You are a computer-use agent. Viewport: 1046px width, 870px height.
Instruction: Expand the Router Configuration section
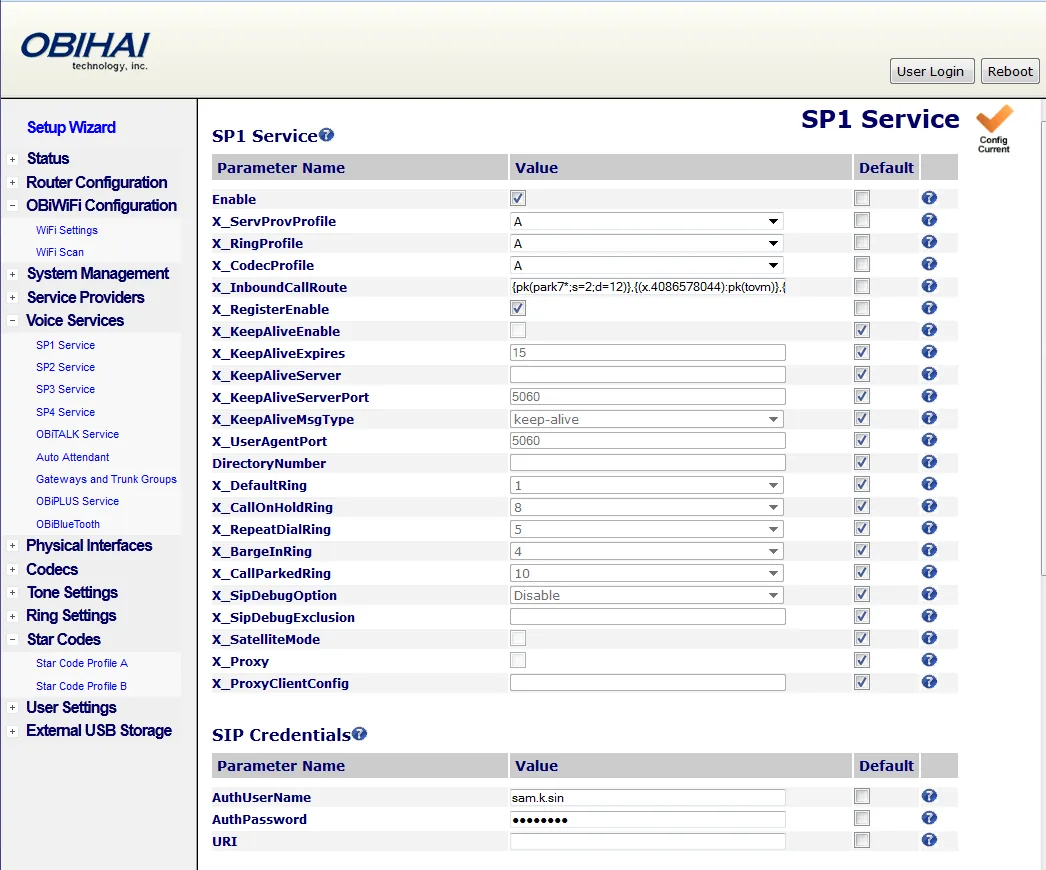[x=12, y=183]
